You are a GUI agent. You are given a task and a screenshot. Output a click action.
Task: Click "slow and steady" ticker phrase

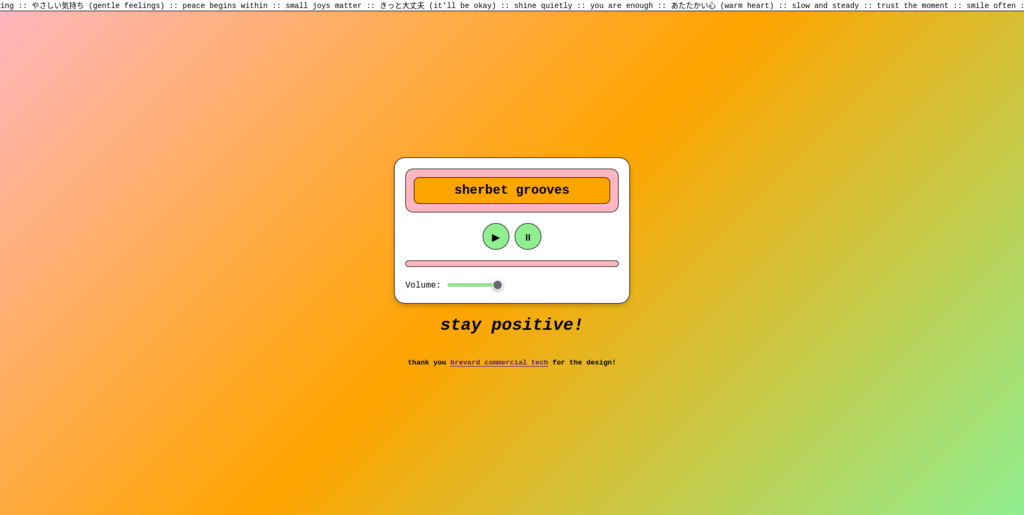(x=824, y=6)
